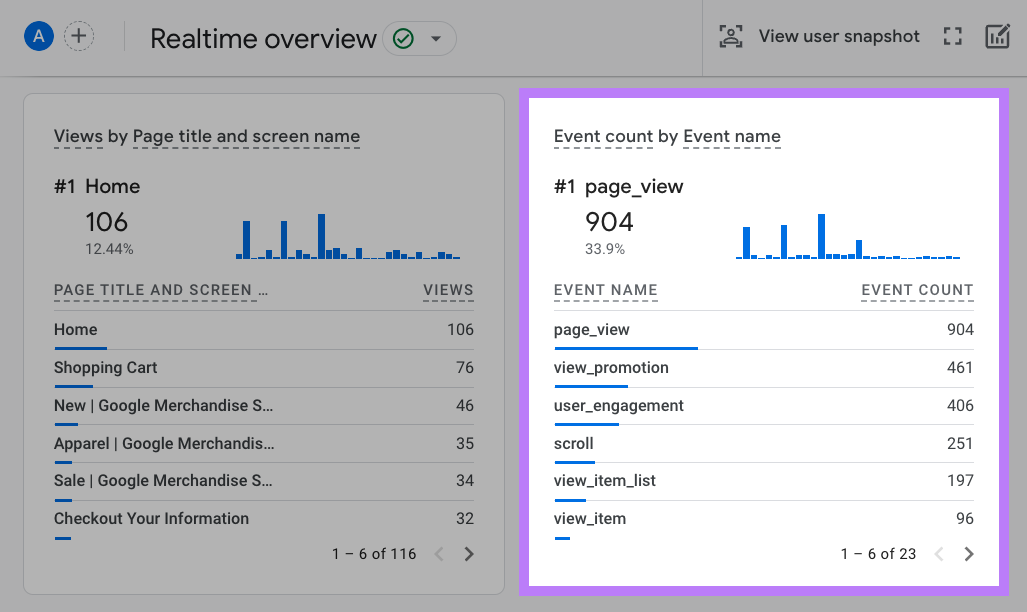Image resolution: width=1027 pixels, height=612 pixels.
Task: Click the plus icon beside the avatar
Action: [x=78, y=36]
